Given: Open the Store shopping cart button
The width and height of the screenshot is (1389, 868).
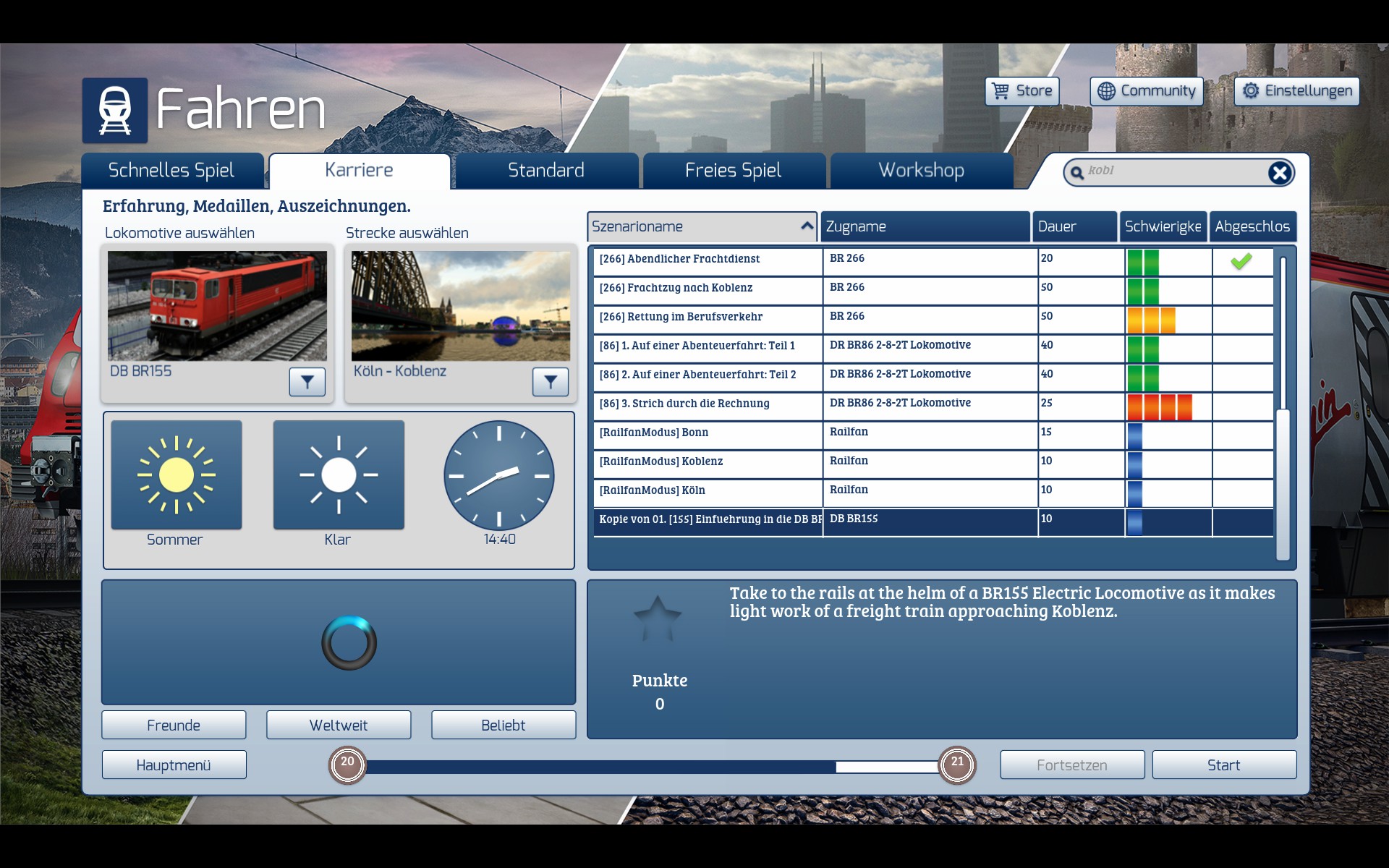Looking at the screenshot, I should pos(1021,91).
